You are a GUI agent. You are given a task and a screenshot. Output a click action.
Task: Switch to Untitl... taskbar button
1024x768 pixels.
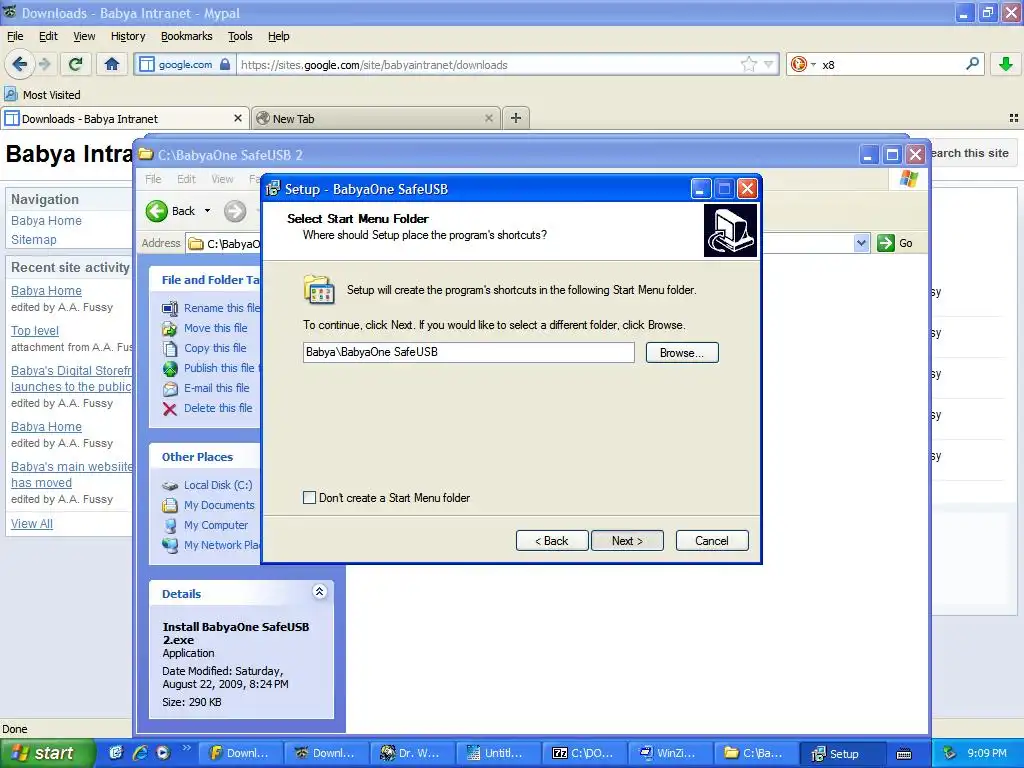tap(496, 753)
